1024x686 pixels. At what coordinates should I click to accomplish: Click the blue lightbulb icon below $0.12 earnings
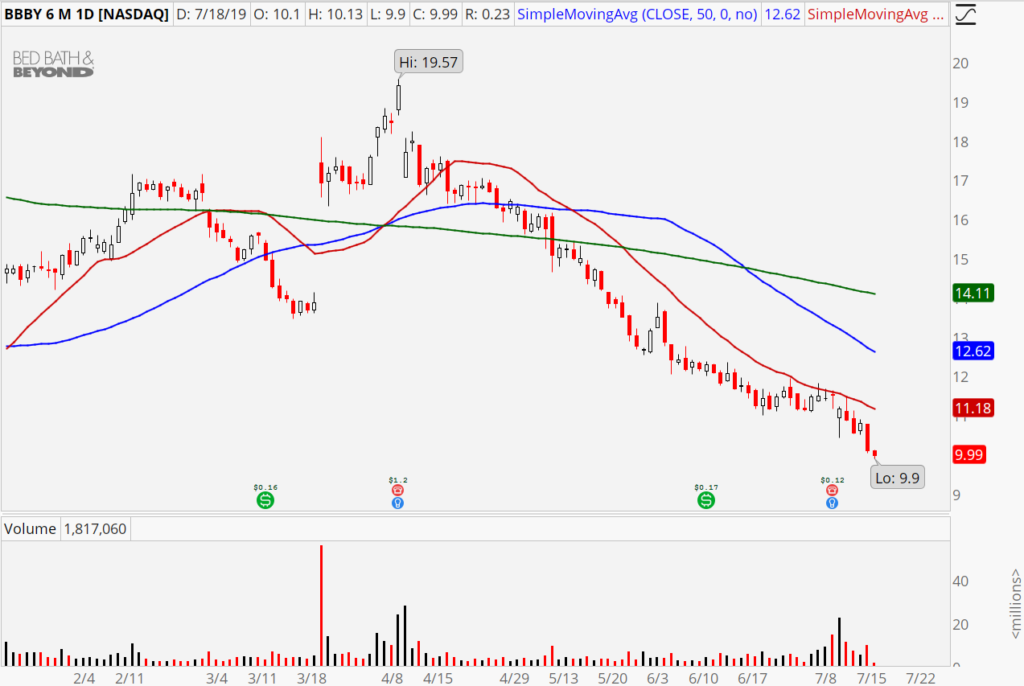point(831,503)
